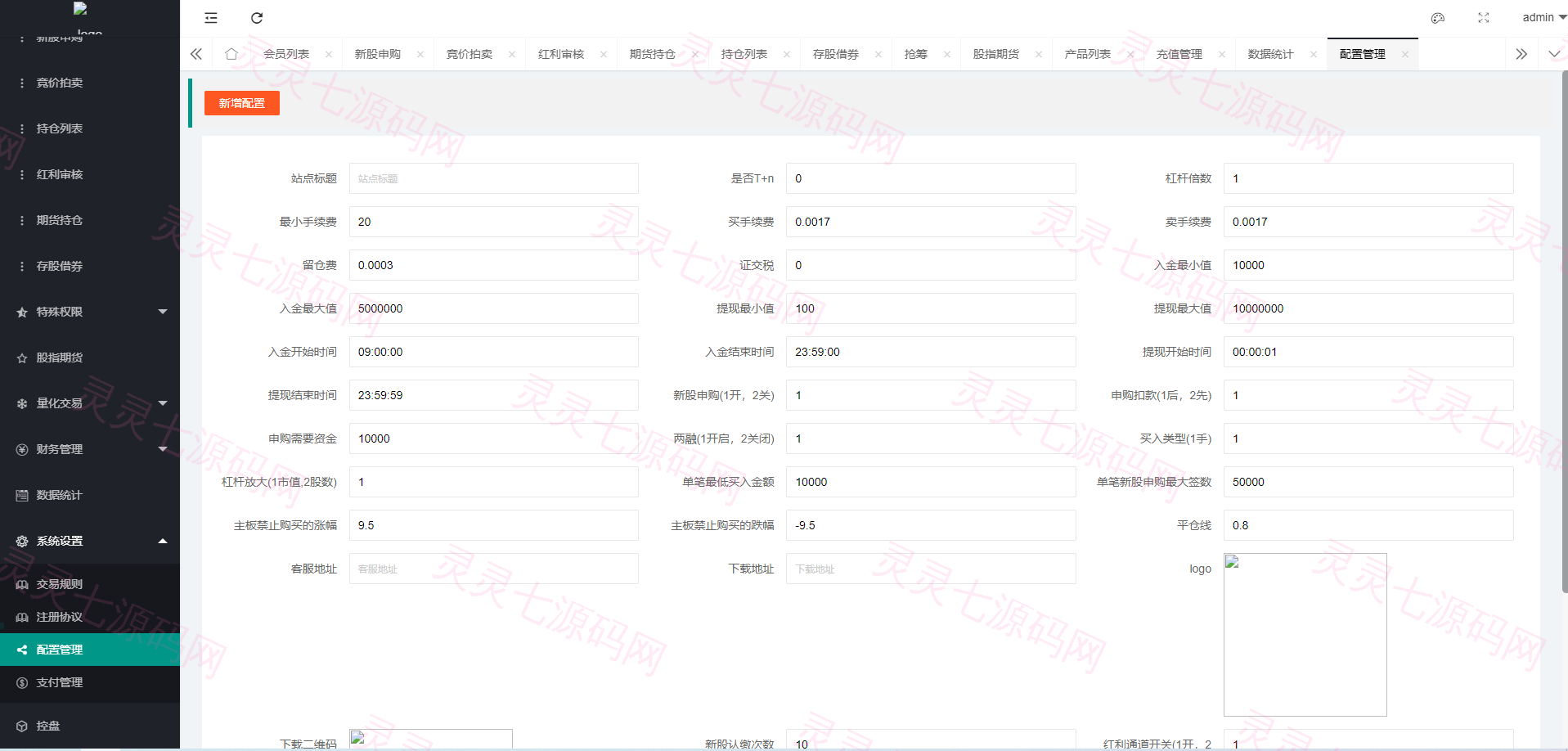Image resolution: width=1568 pixels, height=751 pixels.
Task: Open 控盘 in sidebar
Action: pyautogui.click(x=90, y=726)
